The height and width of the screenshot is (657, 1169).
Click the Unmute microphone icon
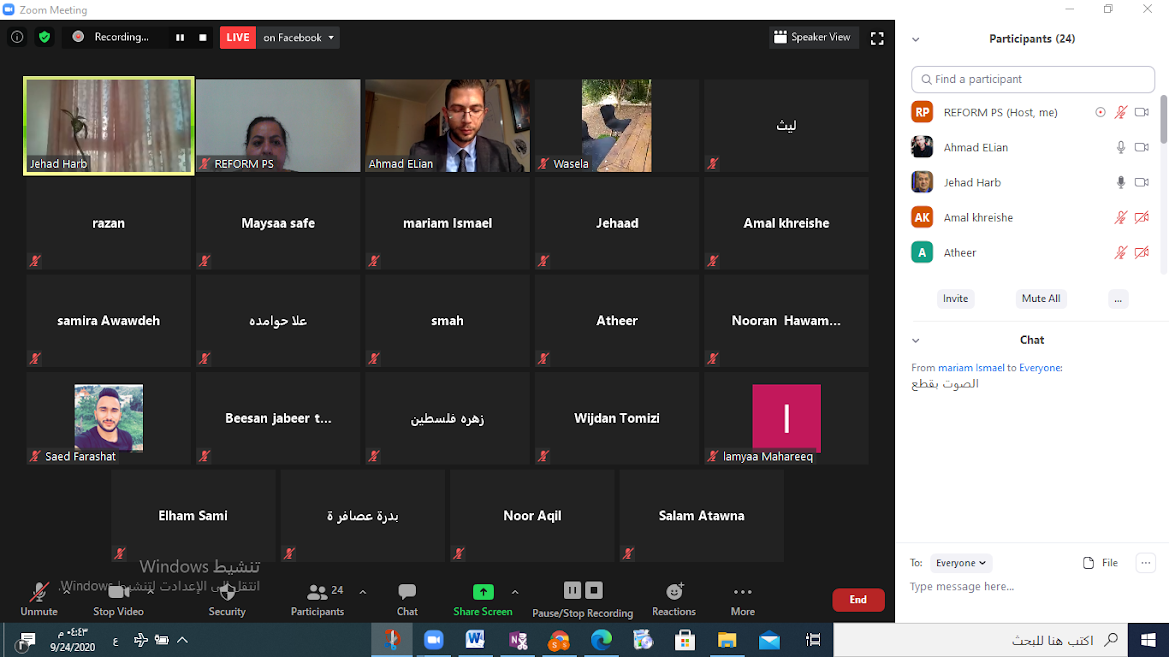click(39, 592)
